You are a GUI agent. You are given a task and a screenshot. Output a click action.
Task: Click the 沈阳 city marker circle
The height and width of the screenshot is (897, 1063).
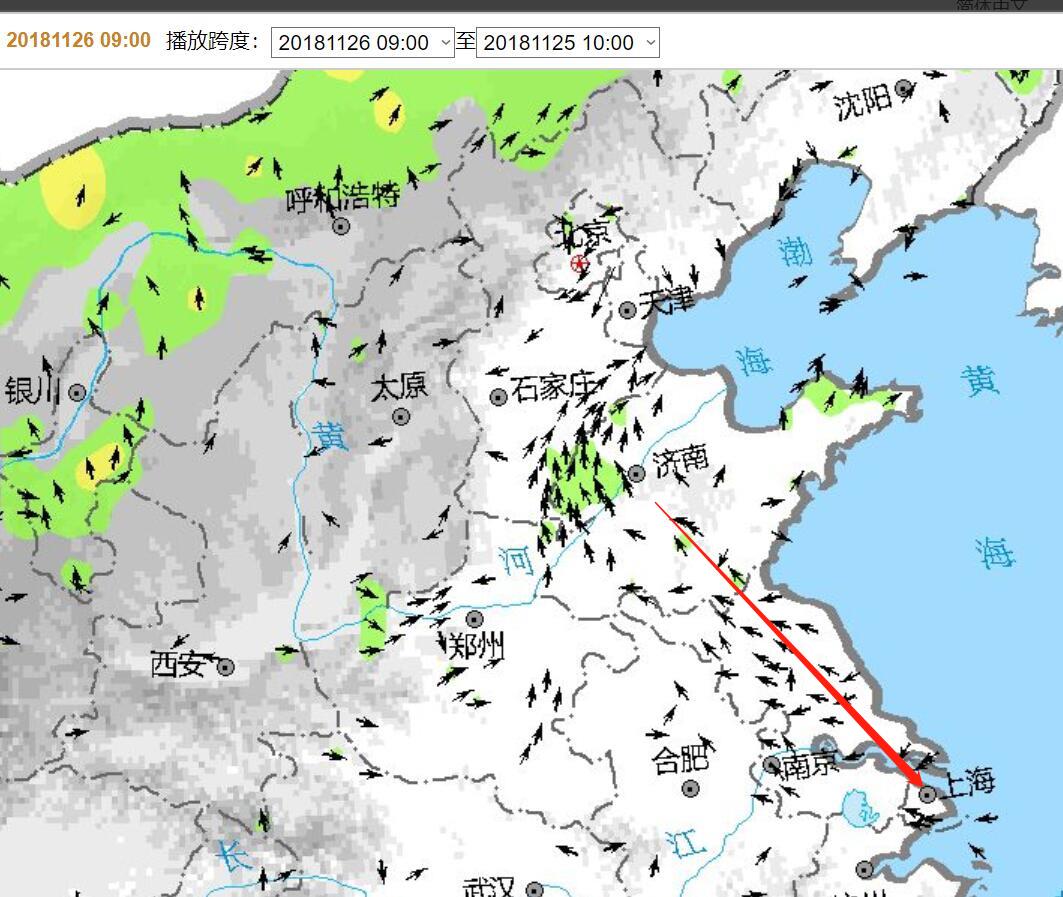[x=904, y=88]
